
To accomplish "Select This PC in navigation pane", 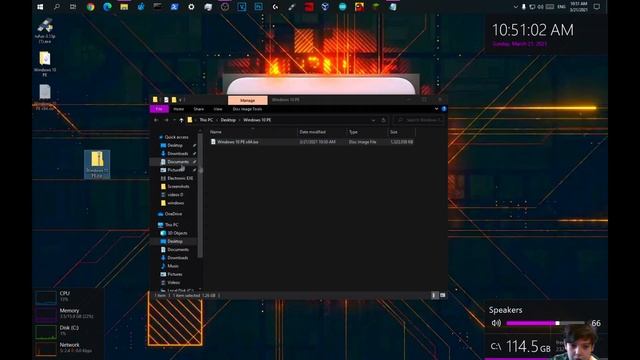I will 171,225.
